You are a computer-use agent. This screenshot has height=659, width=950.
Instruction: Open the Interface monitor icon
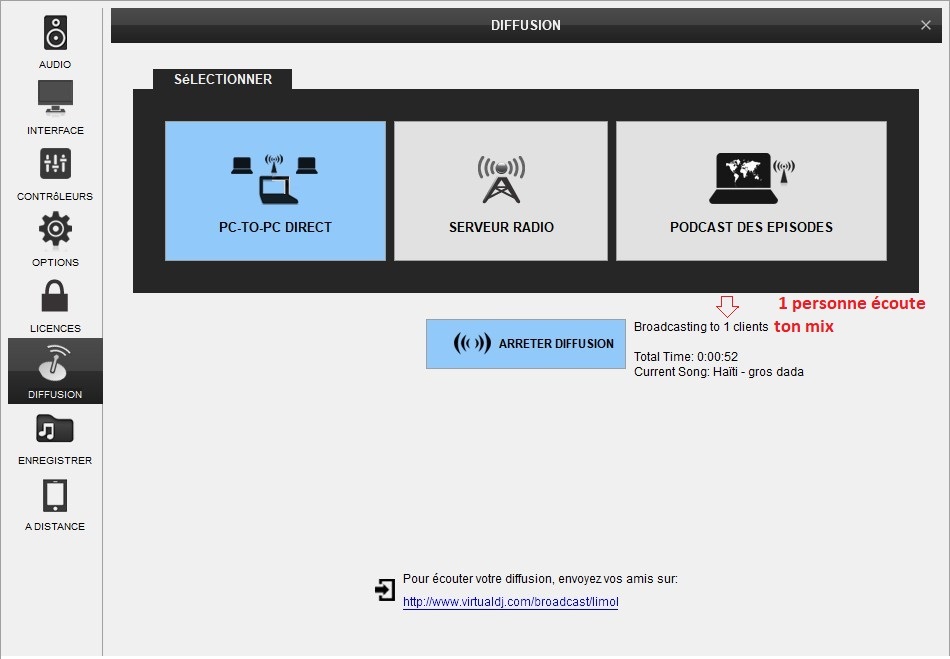55,98
